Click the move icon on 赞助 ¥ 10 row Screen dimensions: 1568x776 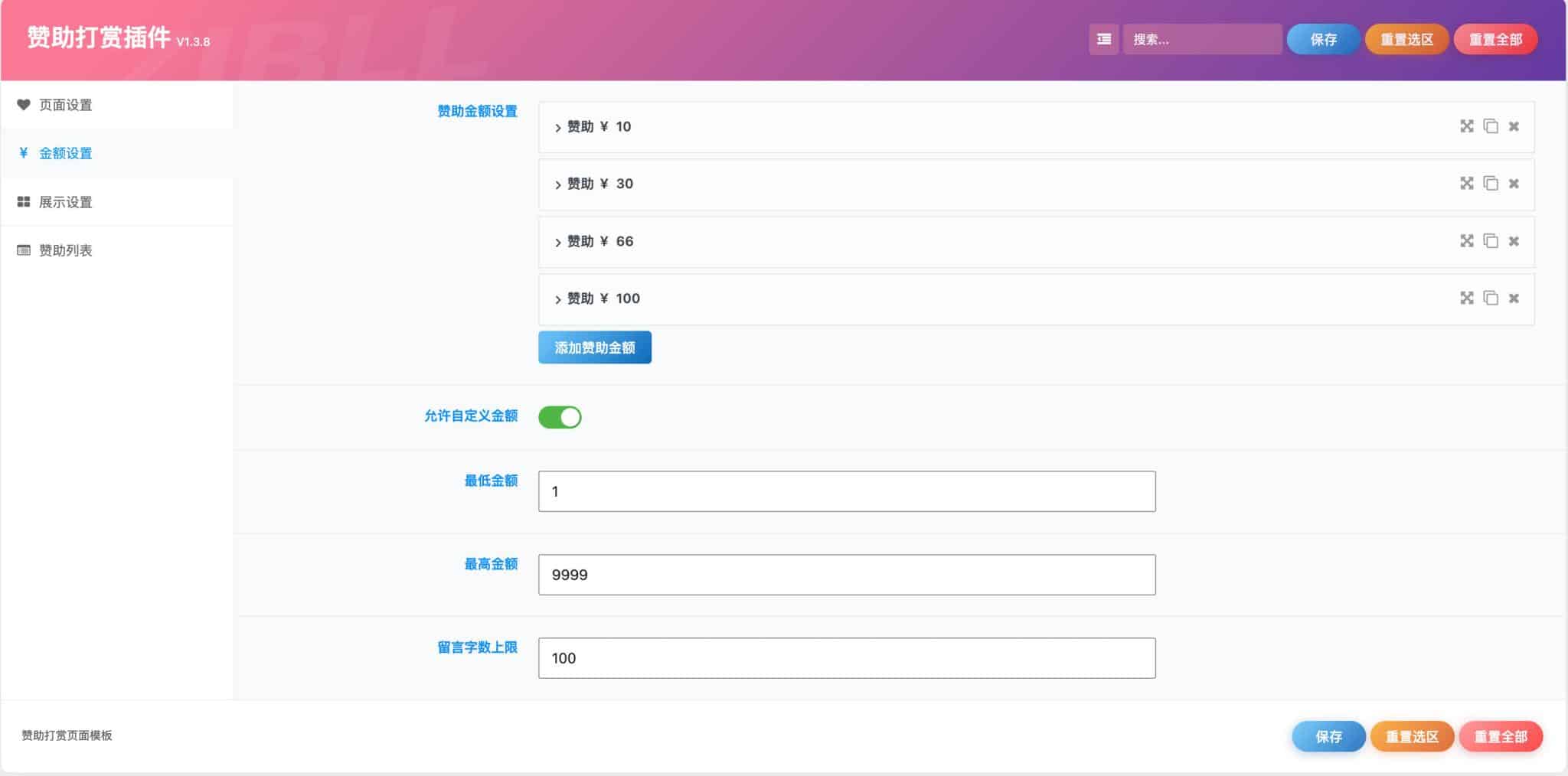point(1466,126)
